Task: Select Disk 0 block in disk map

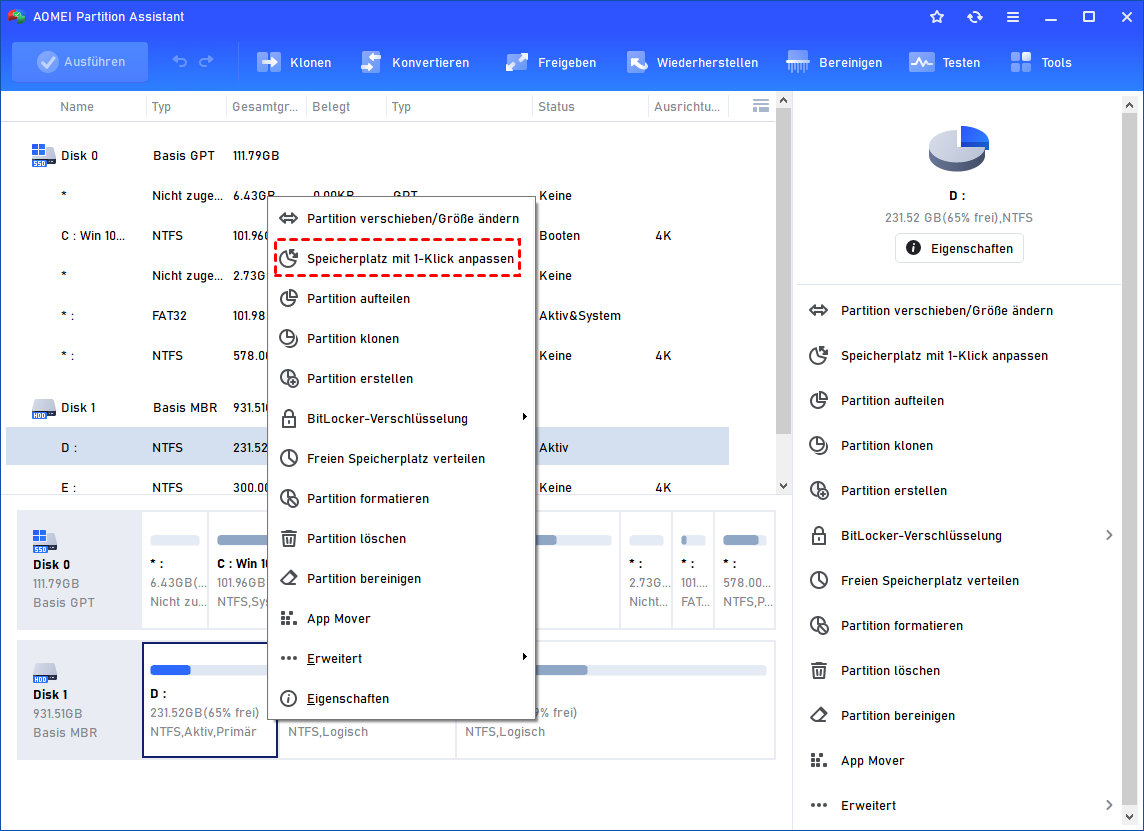Action: point(79,570)
